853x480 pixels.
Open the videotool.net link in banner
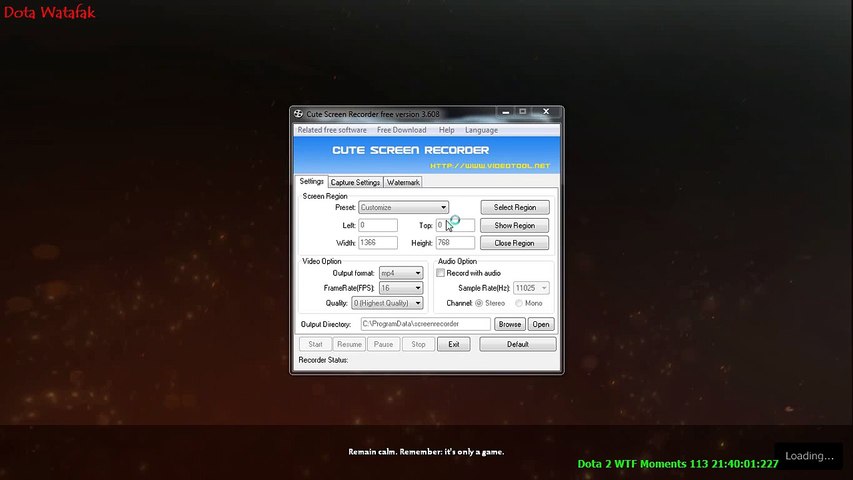490,165
